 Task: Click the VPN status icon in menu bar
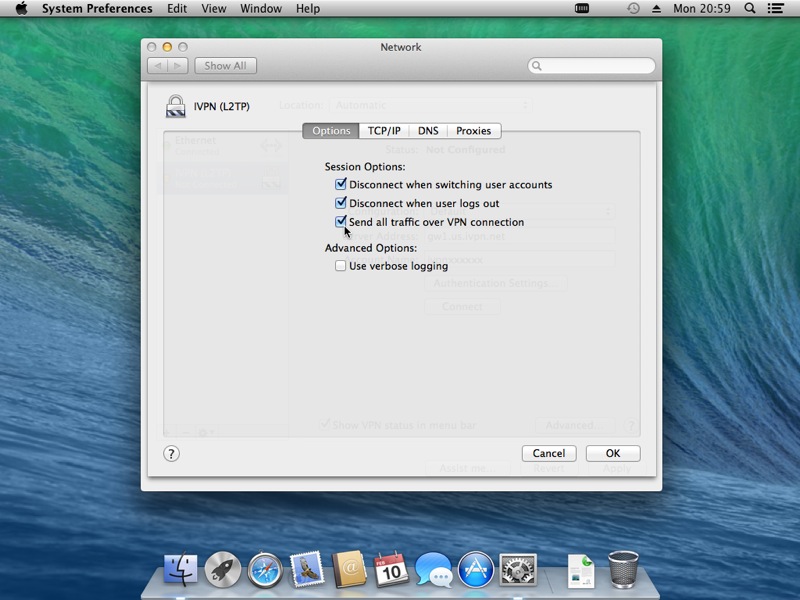click(x=582, y=8)
